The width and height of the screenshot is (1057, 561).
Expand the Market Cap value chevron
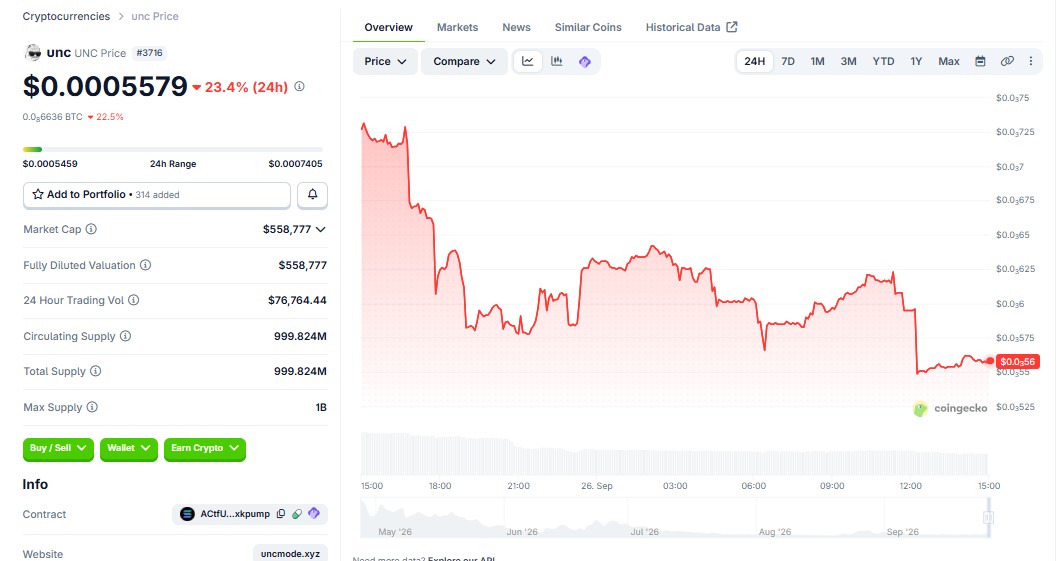point(321,229)
